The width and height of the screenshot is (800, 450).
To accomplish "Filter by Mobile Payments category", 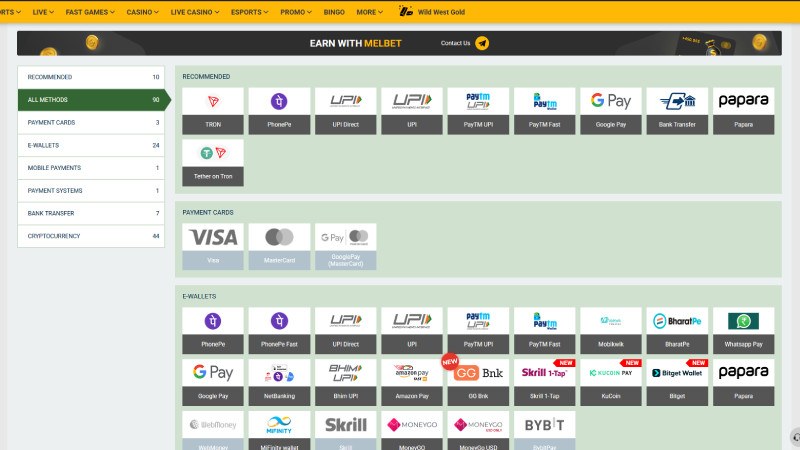I will pos(91,168).
